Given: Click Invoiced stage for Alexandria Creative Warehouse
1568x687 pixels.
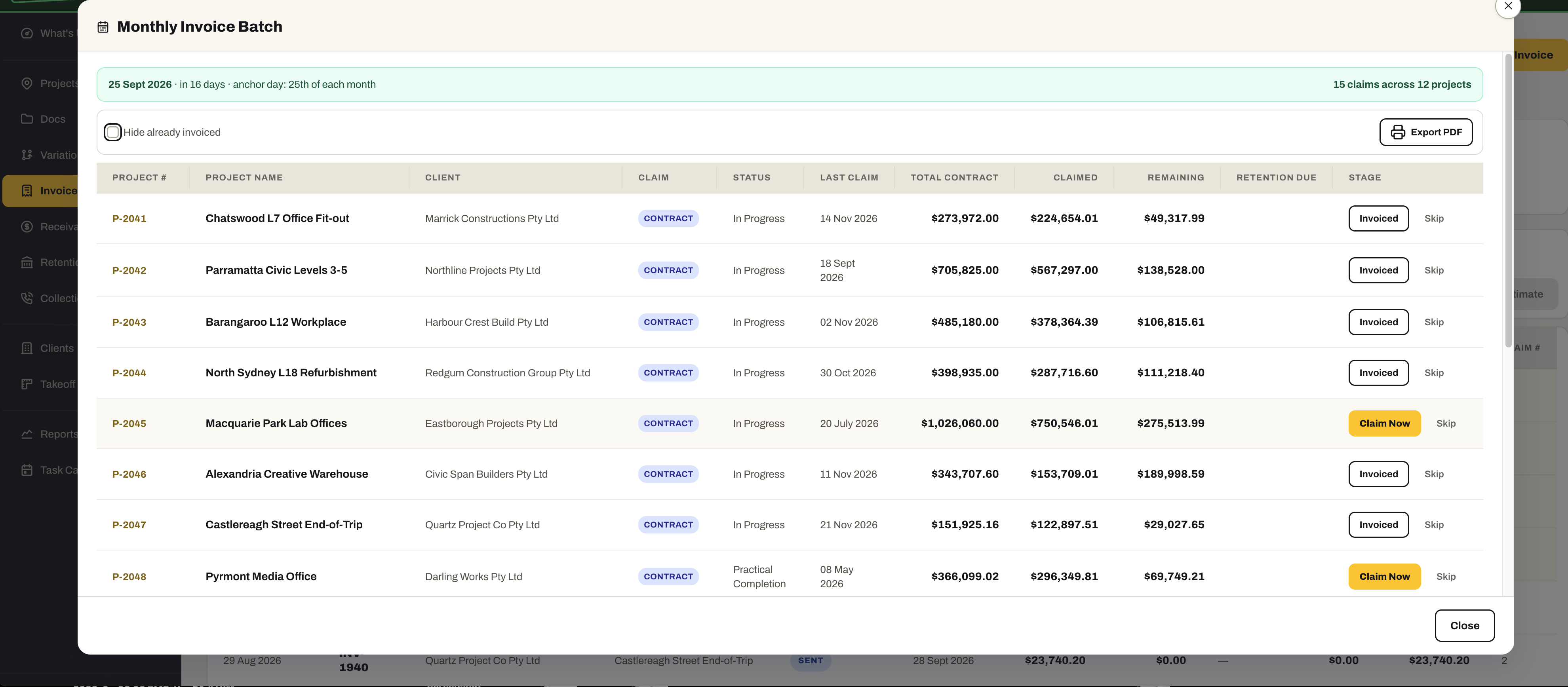Looking at the screenshot, I should pos(1378,474).
